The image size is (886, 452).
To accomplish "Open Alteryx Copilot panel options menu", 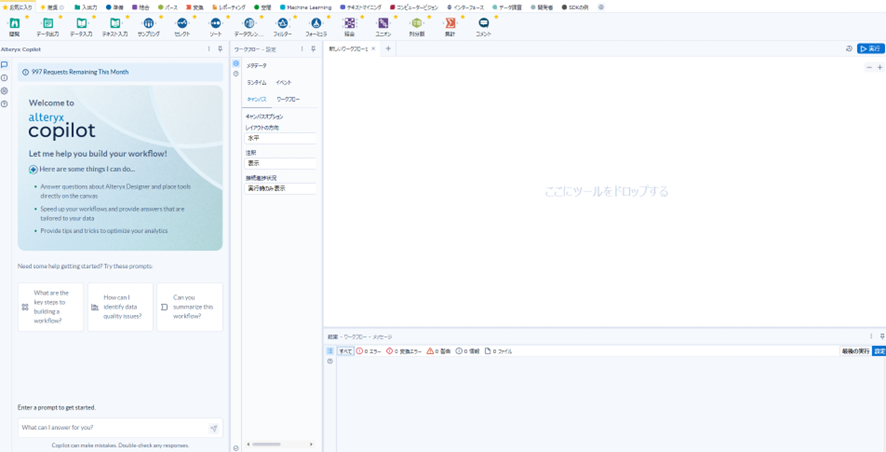I will pyautogui.click(x=210, y=49).
